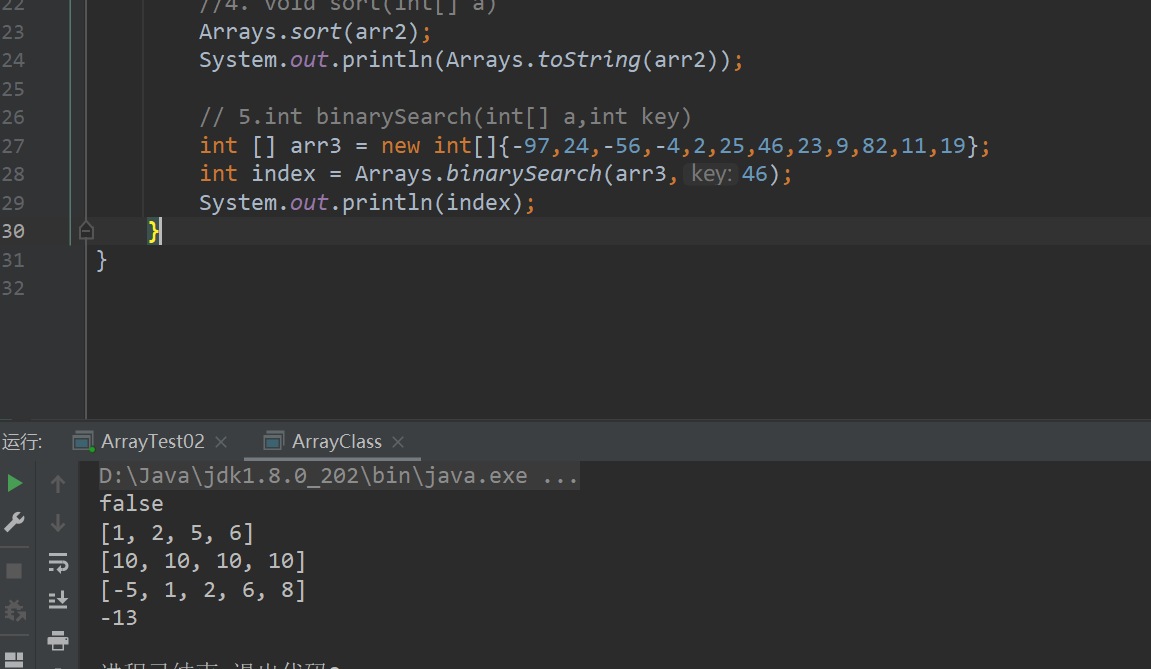Click the Print console output icon
1151x669 pixels.
pyautogui.click(x=58, y=640)
